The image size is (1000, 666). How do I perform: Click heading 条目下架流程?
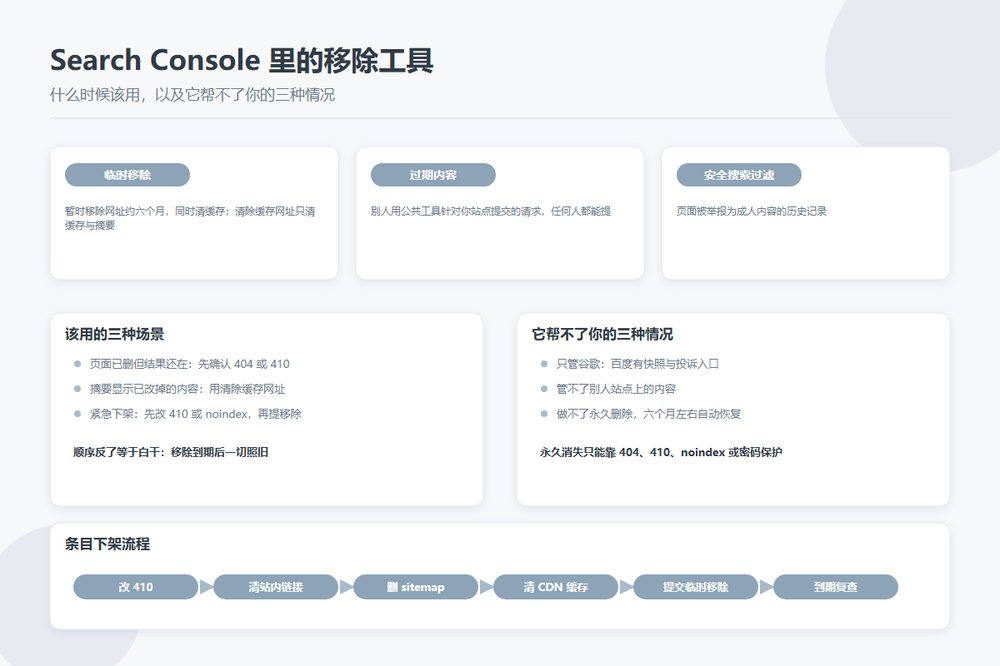107,544
